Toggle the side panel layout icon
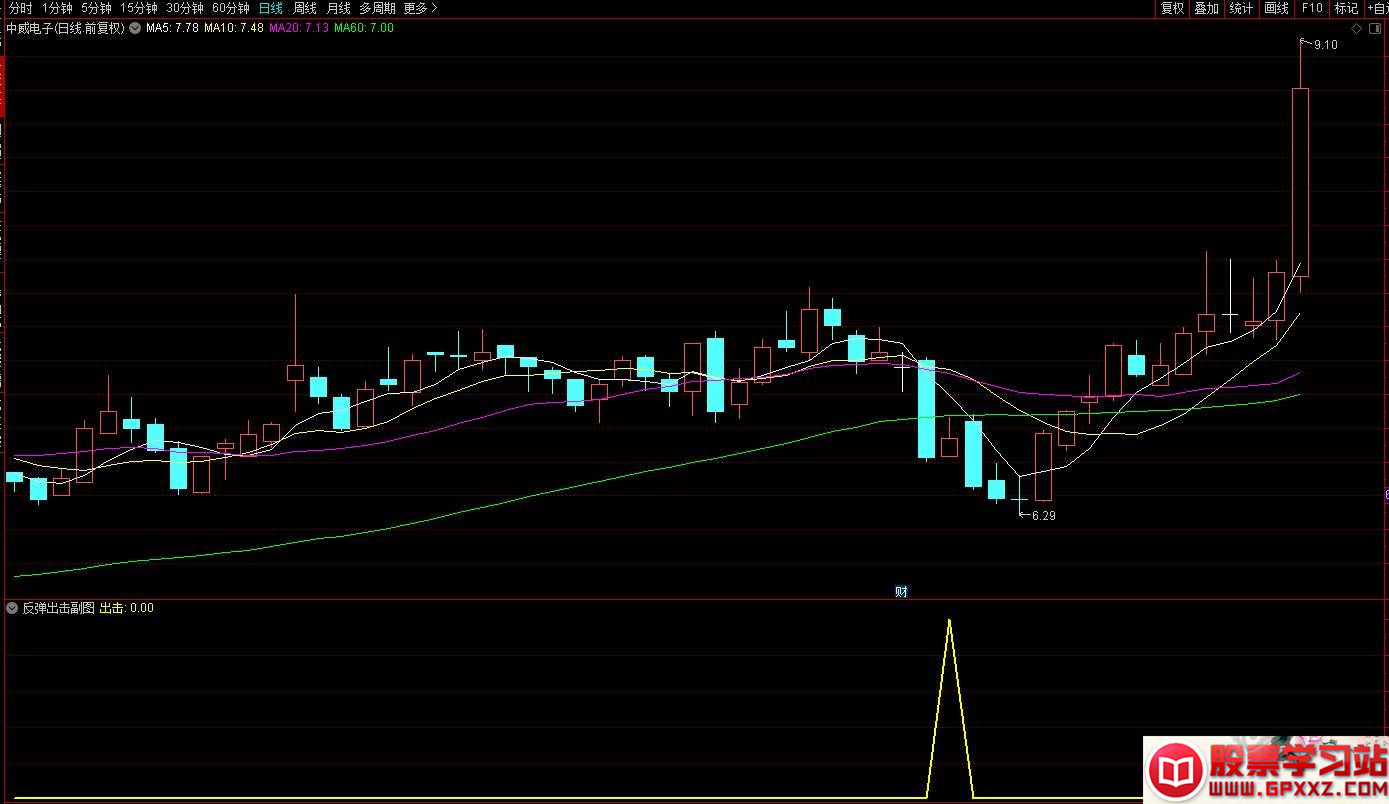 1374,28
